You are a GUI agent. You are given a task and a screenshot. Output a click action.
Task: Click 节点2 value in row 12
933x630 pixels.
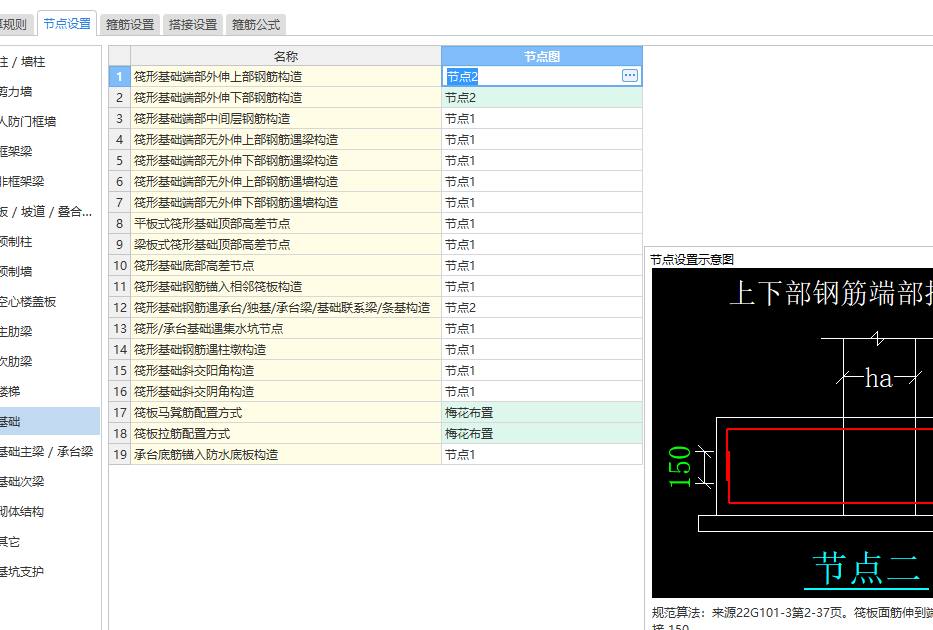pyautogui.click(x=541, y=308)
